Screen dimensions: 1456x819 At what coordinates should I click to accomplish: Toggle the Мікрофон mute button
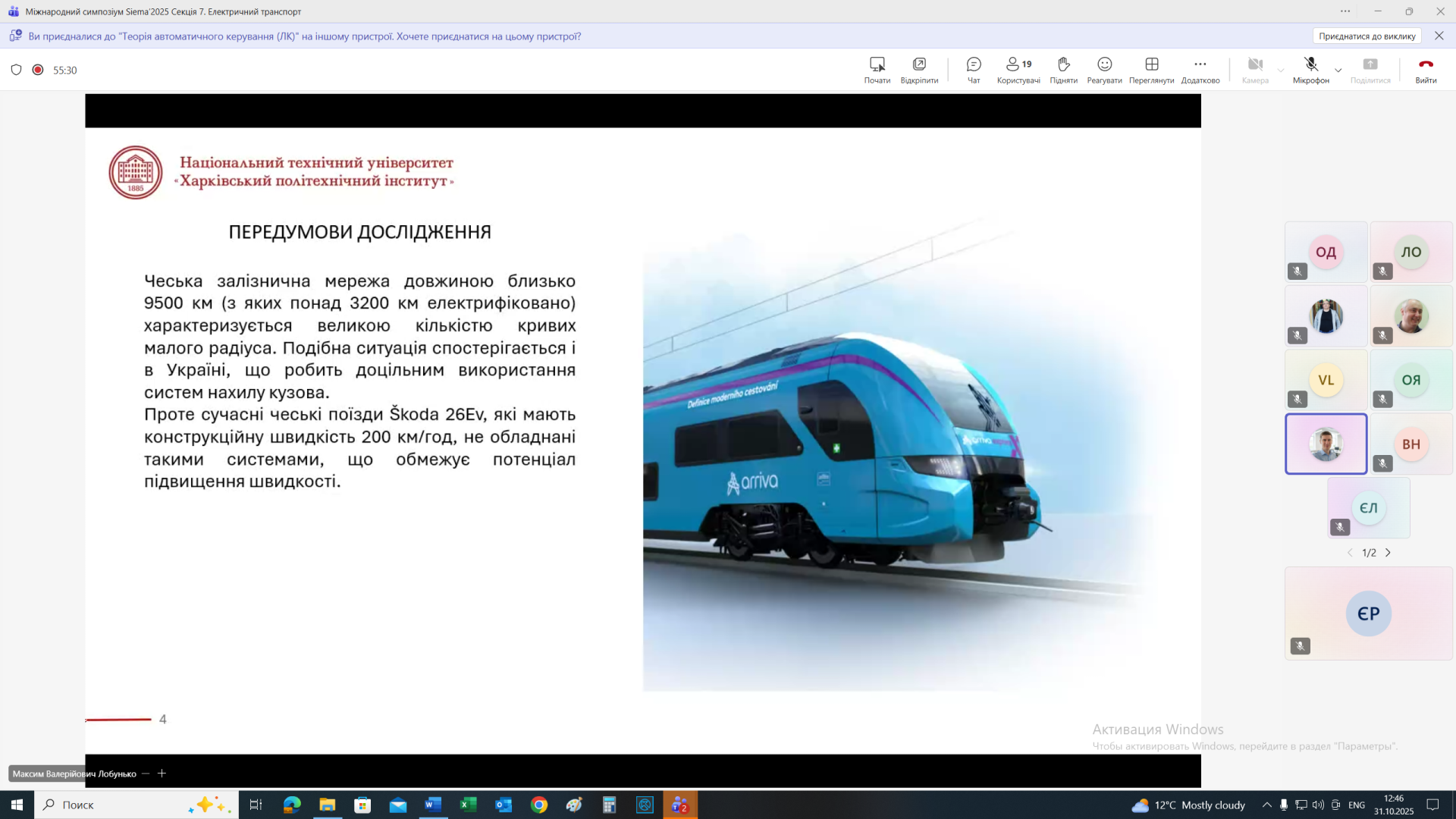(x=1310, y=69)
